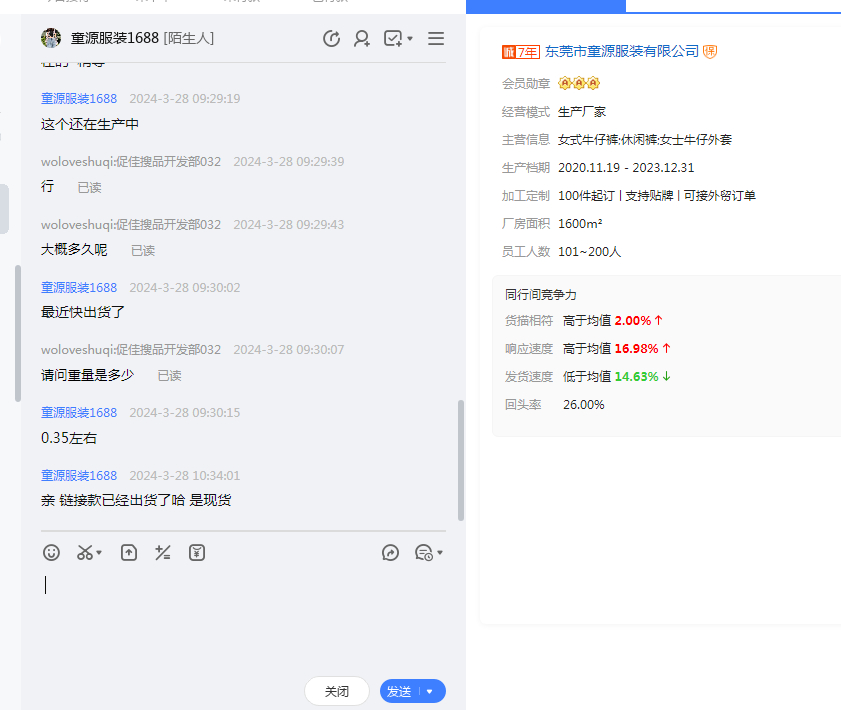Expand the send options dropdown arrow
The image size is (841, 710).
coord(430,691)
